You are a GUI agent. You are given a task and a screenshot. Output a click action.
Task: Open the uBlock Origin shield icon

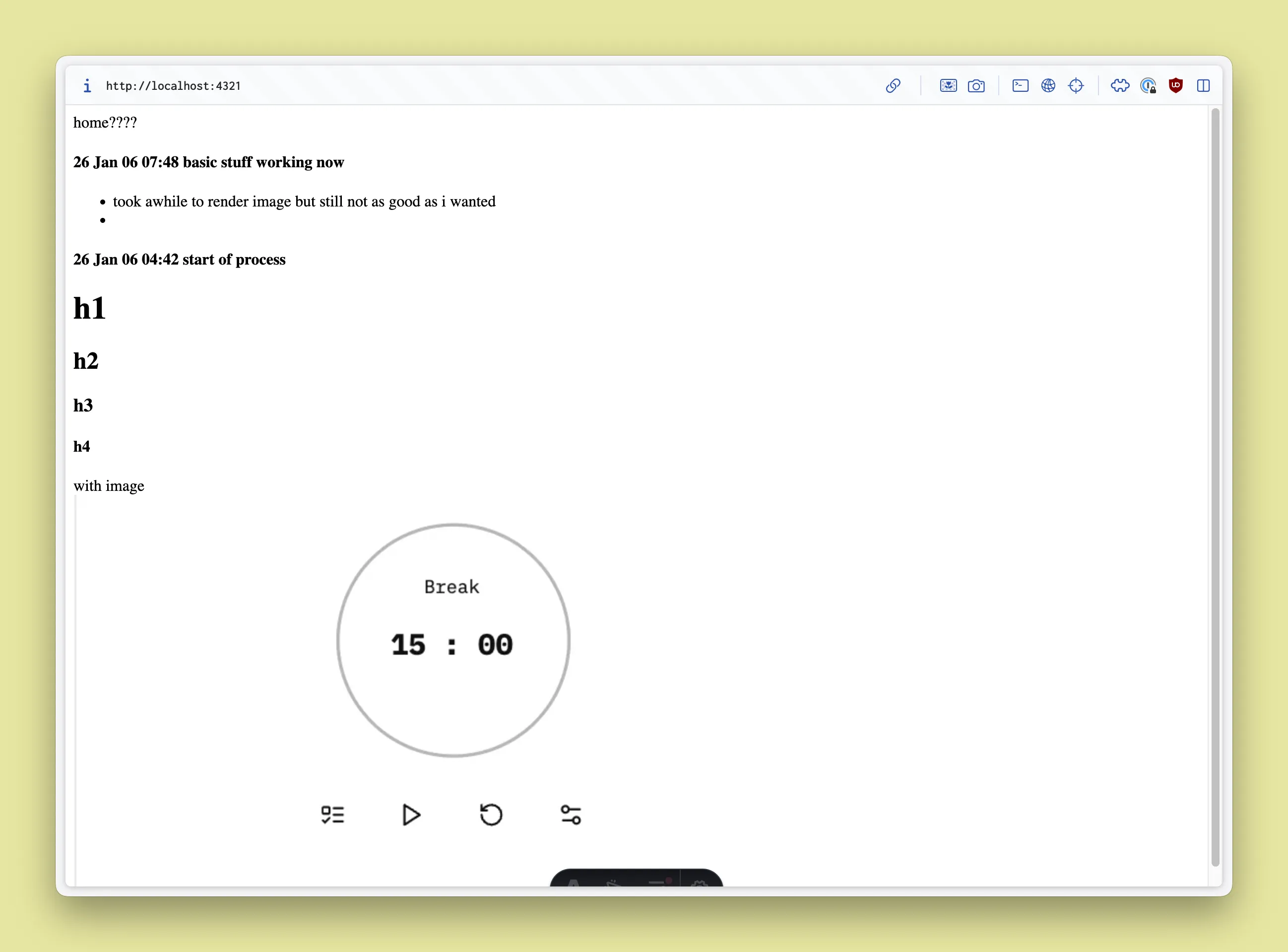(x=1175, y=86)
